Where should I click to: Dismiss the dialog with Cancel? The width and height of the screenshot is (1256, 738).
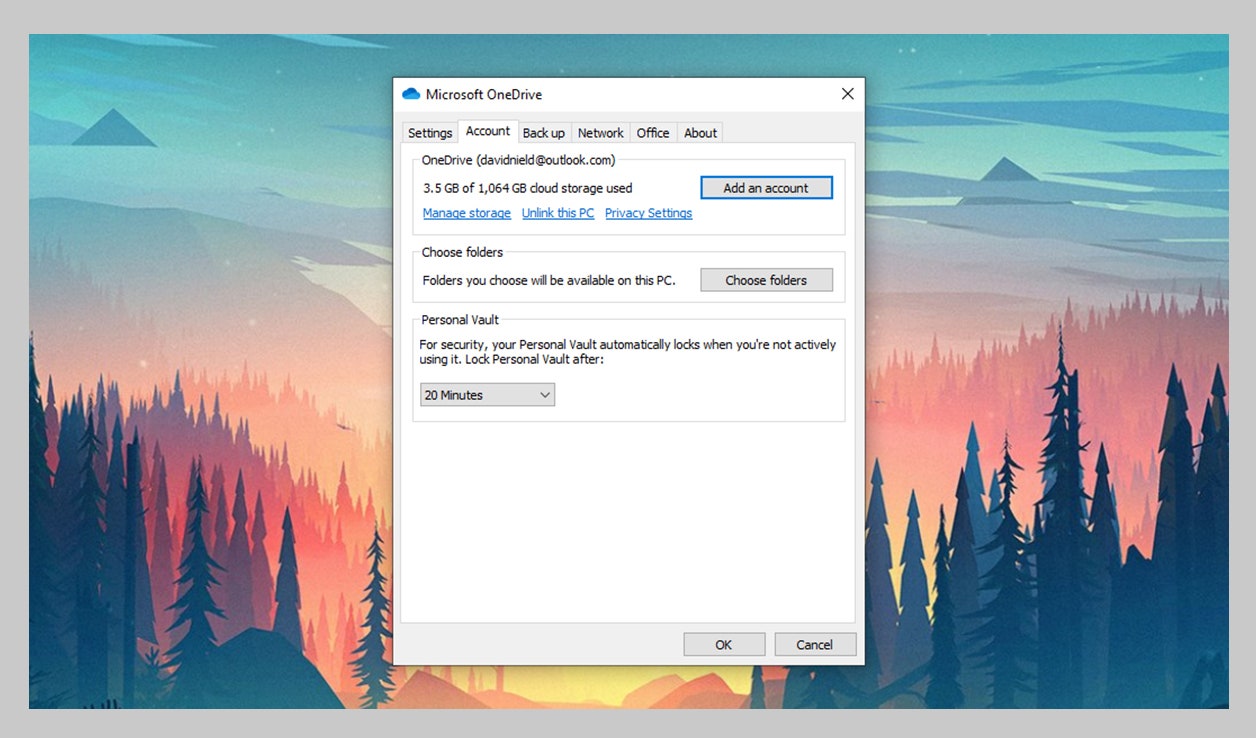pyautogui.click(x=815, y=645)
